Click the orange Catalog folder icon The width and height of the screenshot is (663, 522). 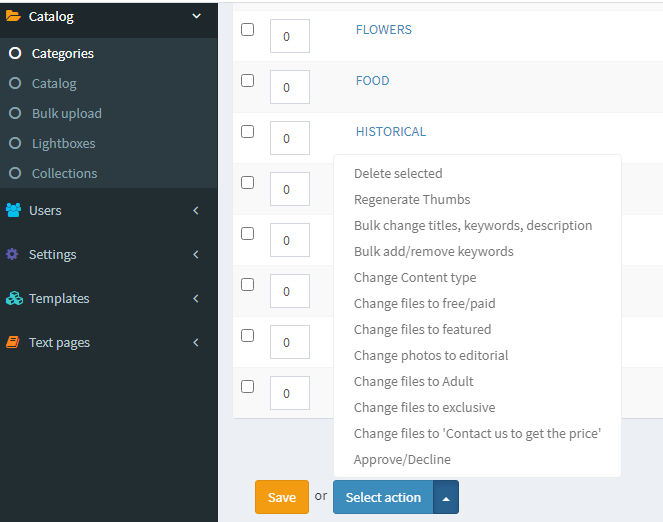click(x=13, y=16)
